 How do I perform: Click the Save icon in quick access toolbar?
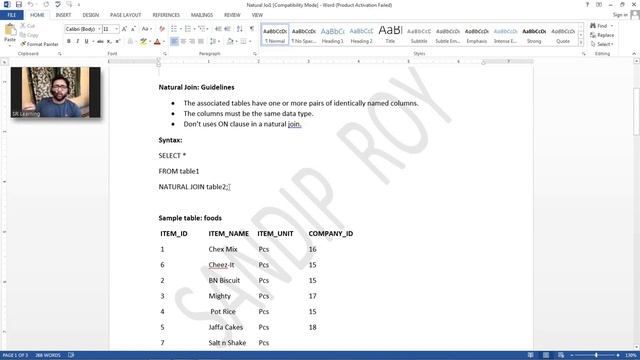coord(18,4)
